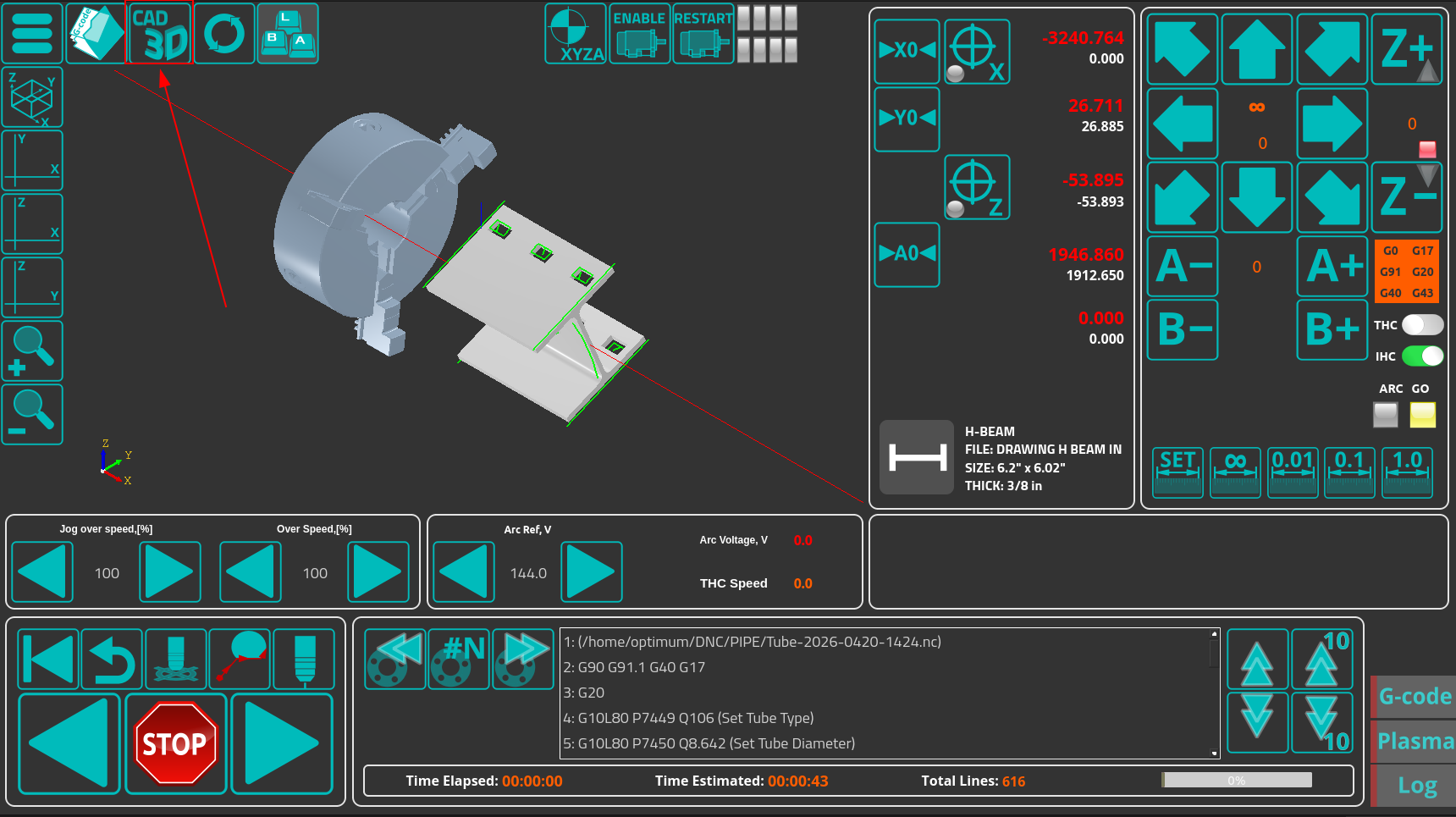The image size is (1456, 817).
Task: Switch to the Plasma tab
Action: (x=1414, y=741)
